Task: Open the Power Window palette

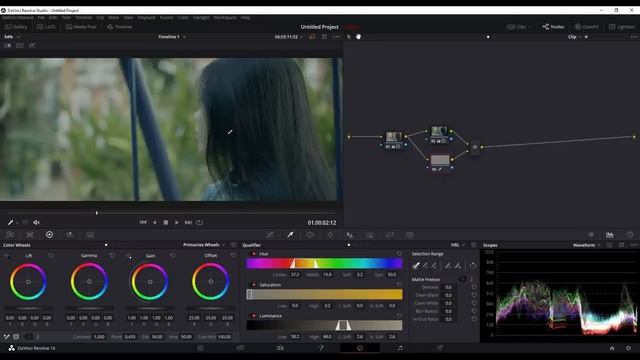Action: [310, 235]
